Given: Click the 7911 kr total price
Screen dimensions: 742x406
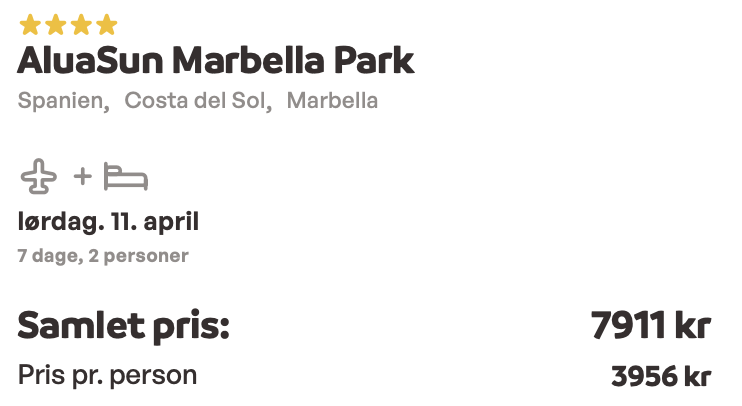Looking at the screenshot, I should (x=651, y=326).
